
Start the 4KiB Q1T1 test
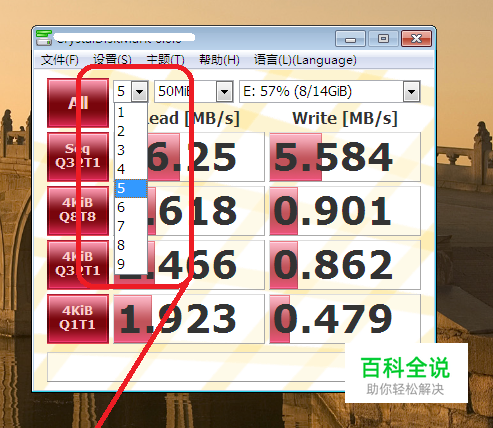tap(78, 319)
